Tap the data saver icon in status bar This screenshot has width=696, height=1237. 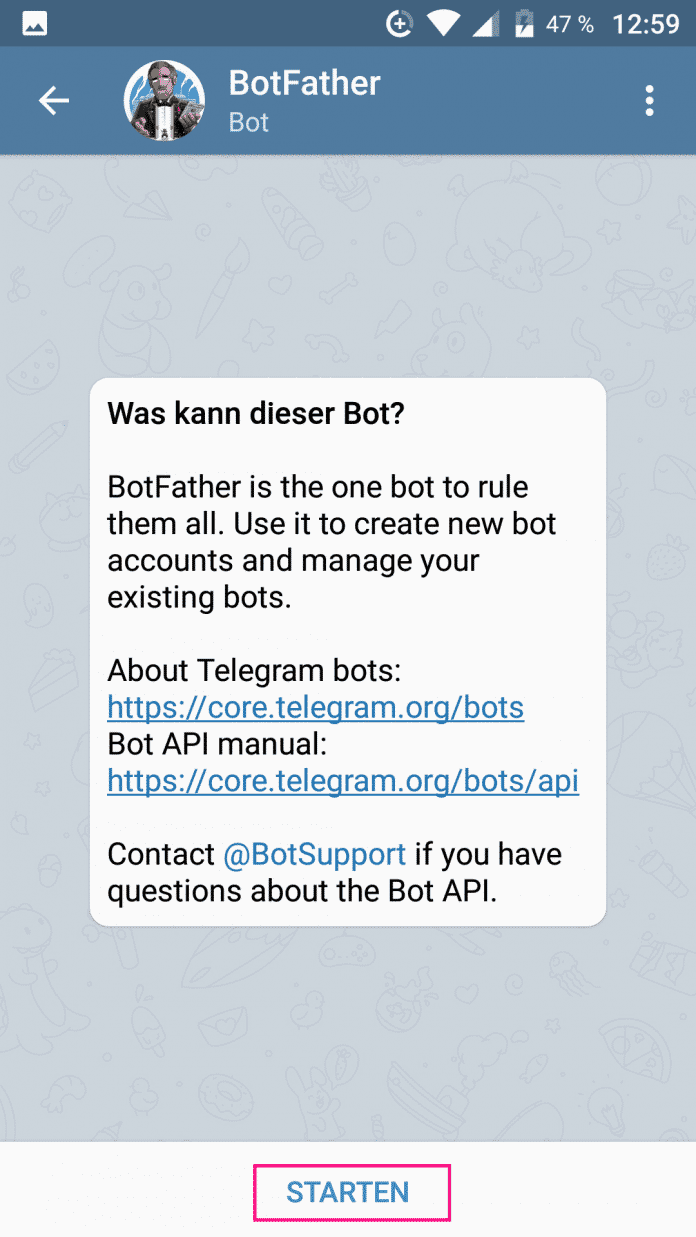point(399,24)
